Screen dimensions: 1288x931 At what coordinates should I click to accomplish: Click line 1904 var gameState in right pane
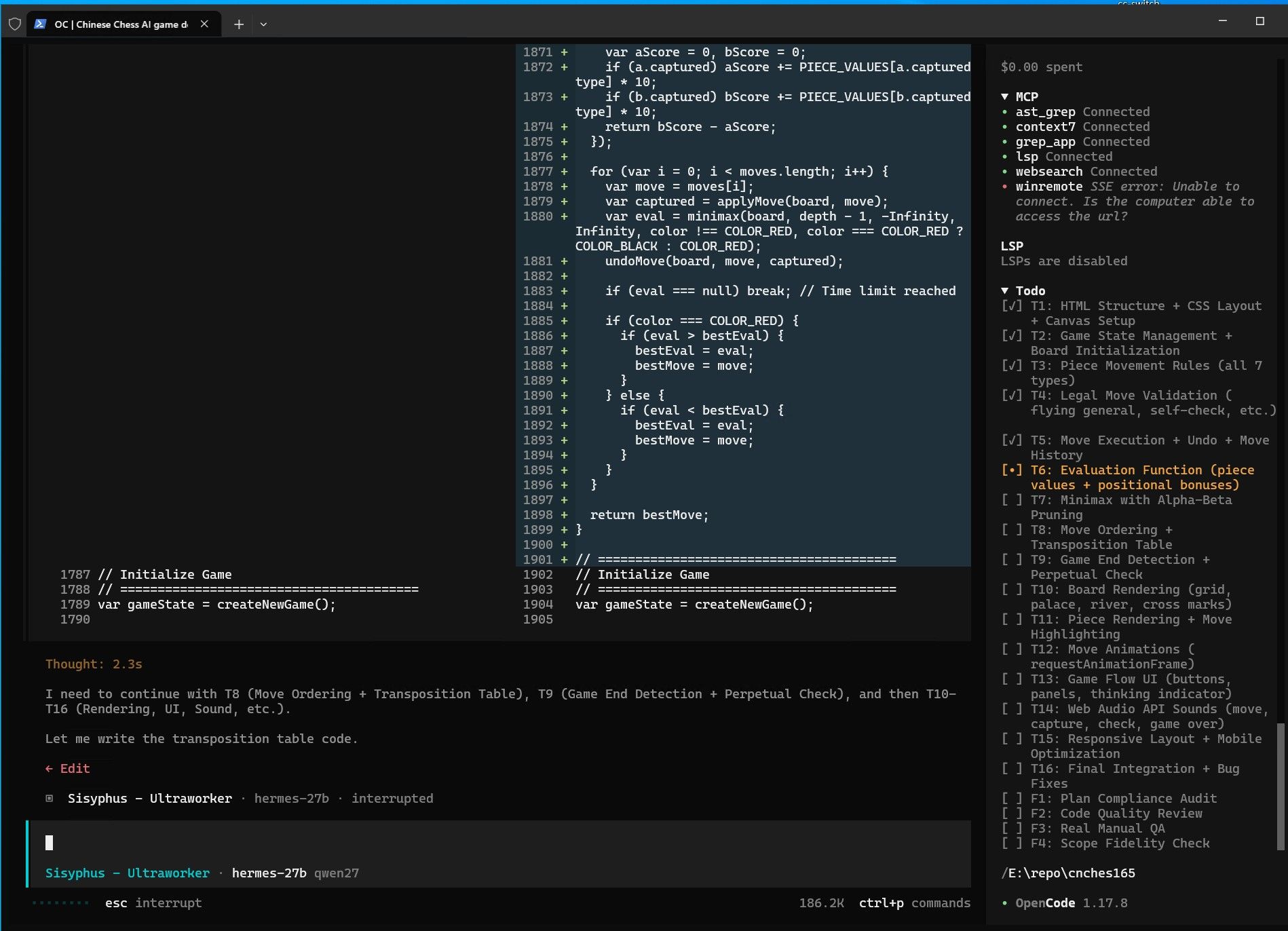click(x=694, y=605)
